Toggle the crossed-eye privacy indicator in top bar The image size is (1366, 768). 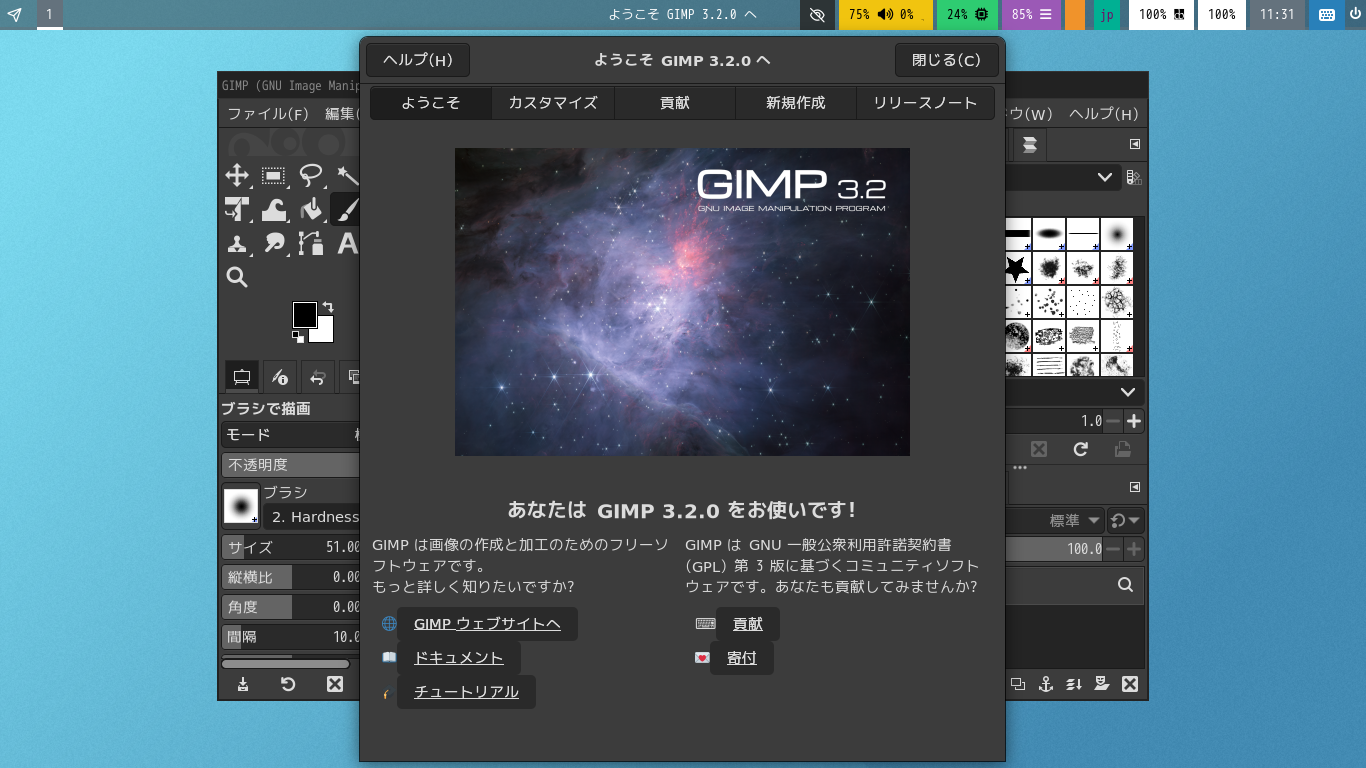(817, 15)
